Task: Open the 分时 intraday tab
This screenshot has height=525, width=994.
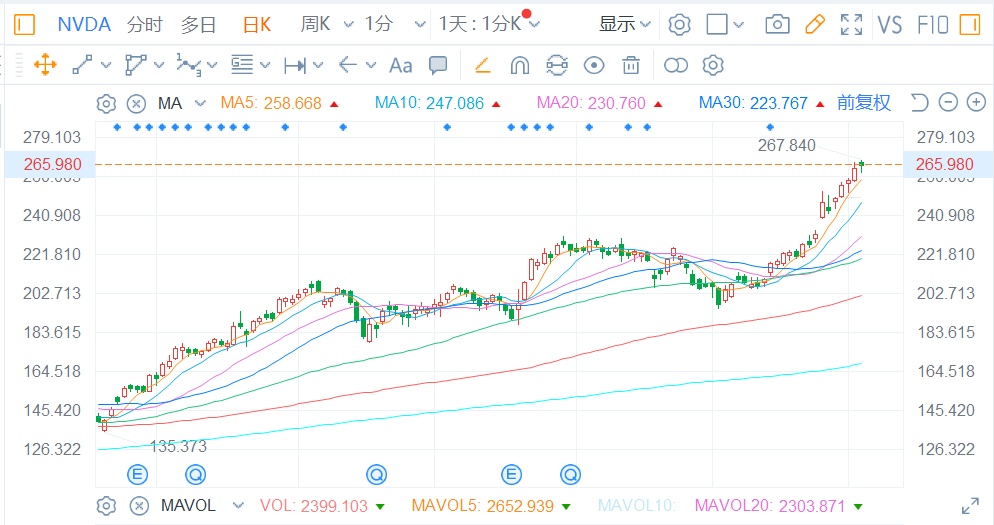Action: click(x=145, y=25)
